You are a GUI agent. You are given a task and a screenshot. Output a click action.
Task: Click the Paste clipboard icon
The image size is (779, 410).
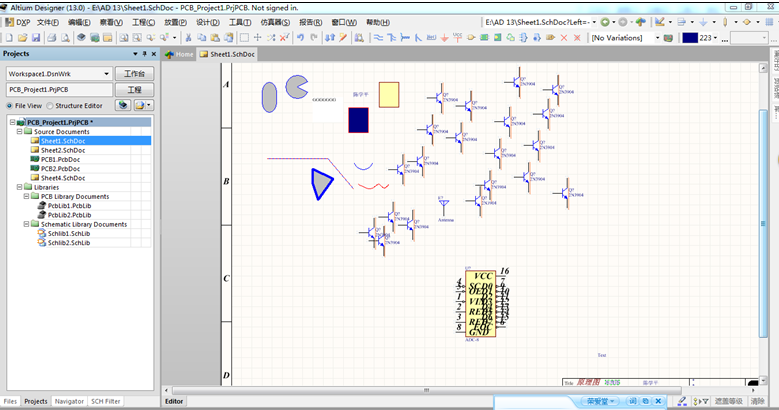point(216,38)
